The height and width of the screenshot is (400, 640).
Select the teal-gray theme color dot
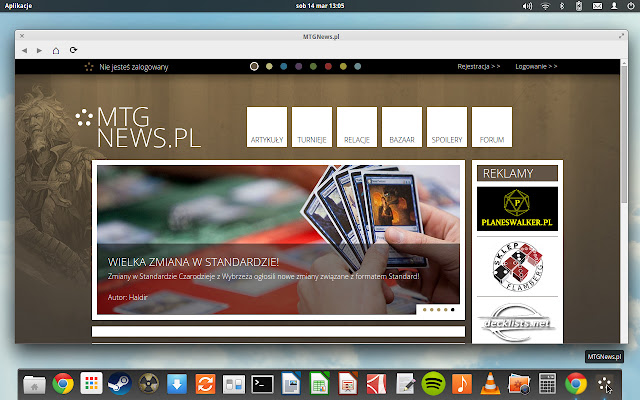[358, 67]
